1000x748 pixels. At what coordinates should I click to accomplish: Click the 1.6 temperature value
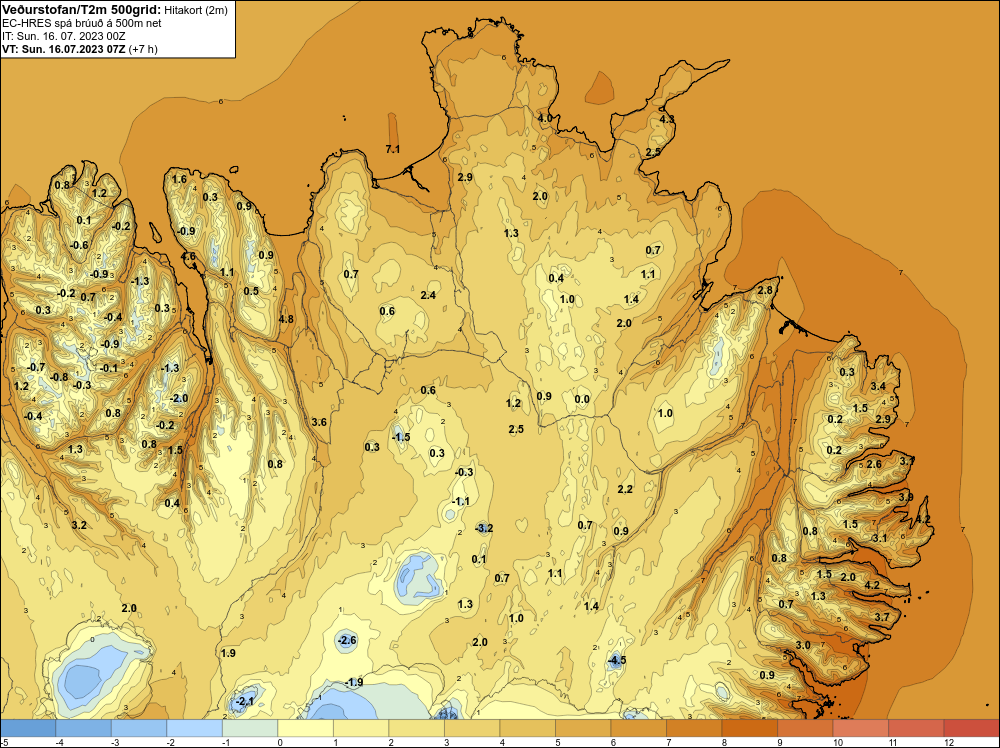tap(179, 179)
